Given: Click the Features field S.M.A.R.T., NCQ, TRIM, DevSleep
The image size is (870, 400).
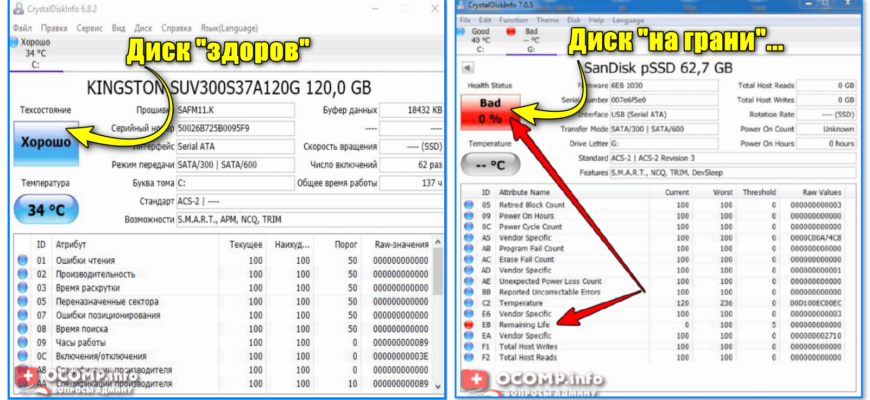Looking at the screenshot, I should pos(732,173).
